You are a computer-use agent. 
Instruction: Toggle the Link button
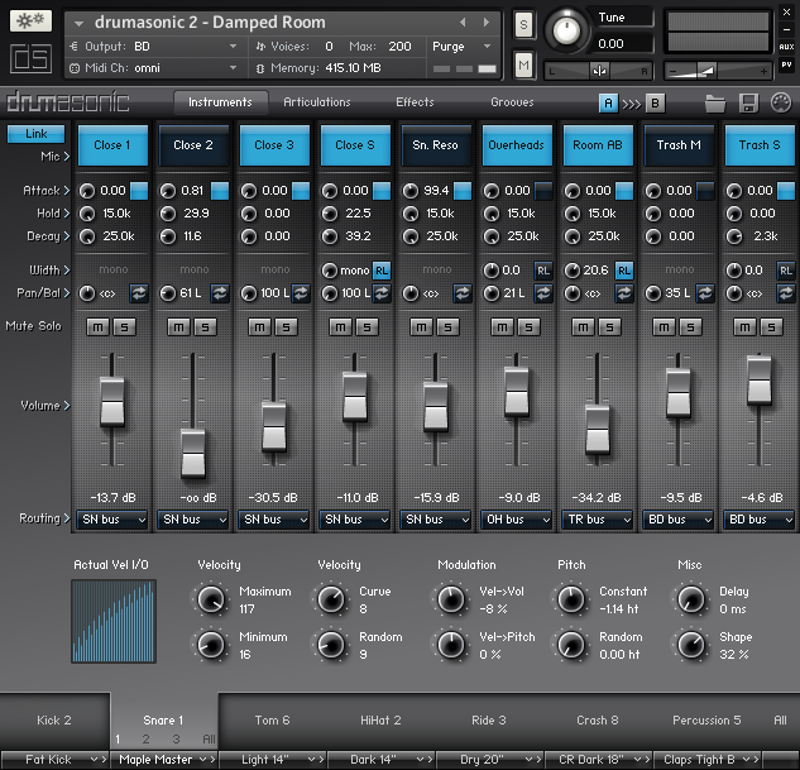click(x=36, y=134)
